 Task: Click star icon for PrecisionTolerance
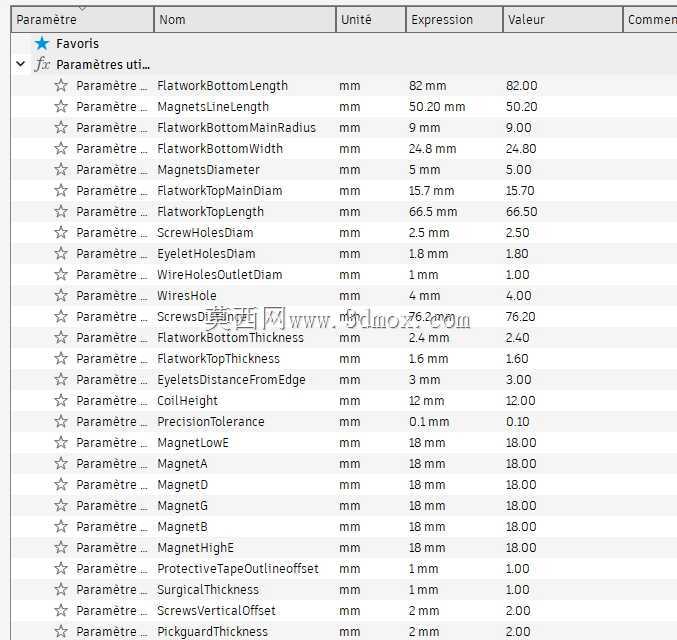click(61, 421)
